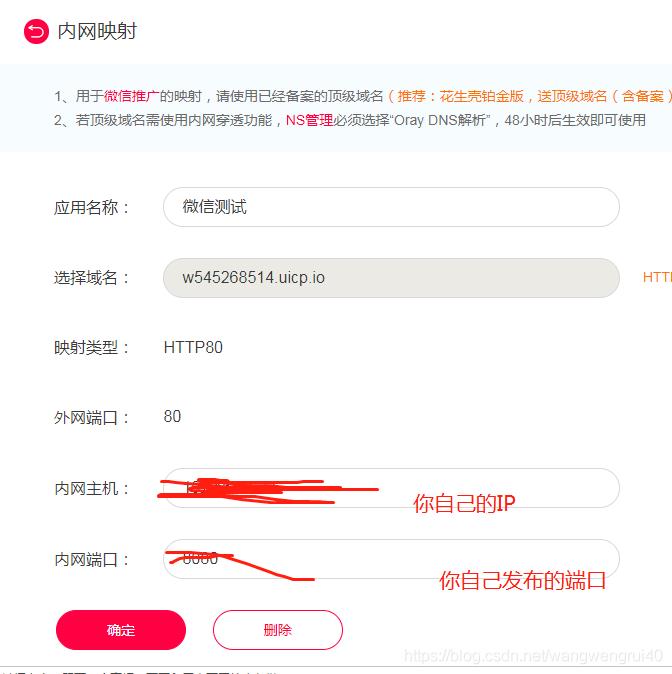This screenshot has height=674, width=672.
Task: Click the HTTP80 mapping type value
Action: click(193, 348)
